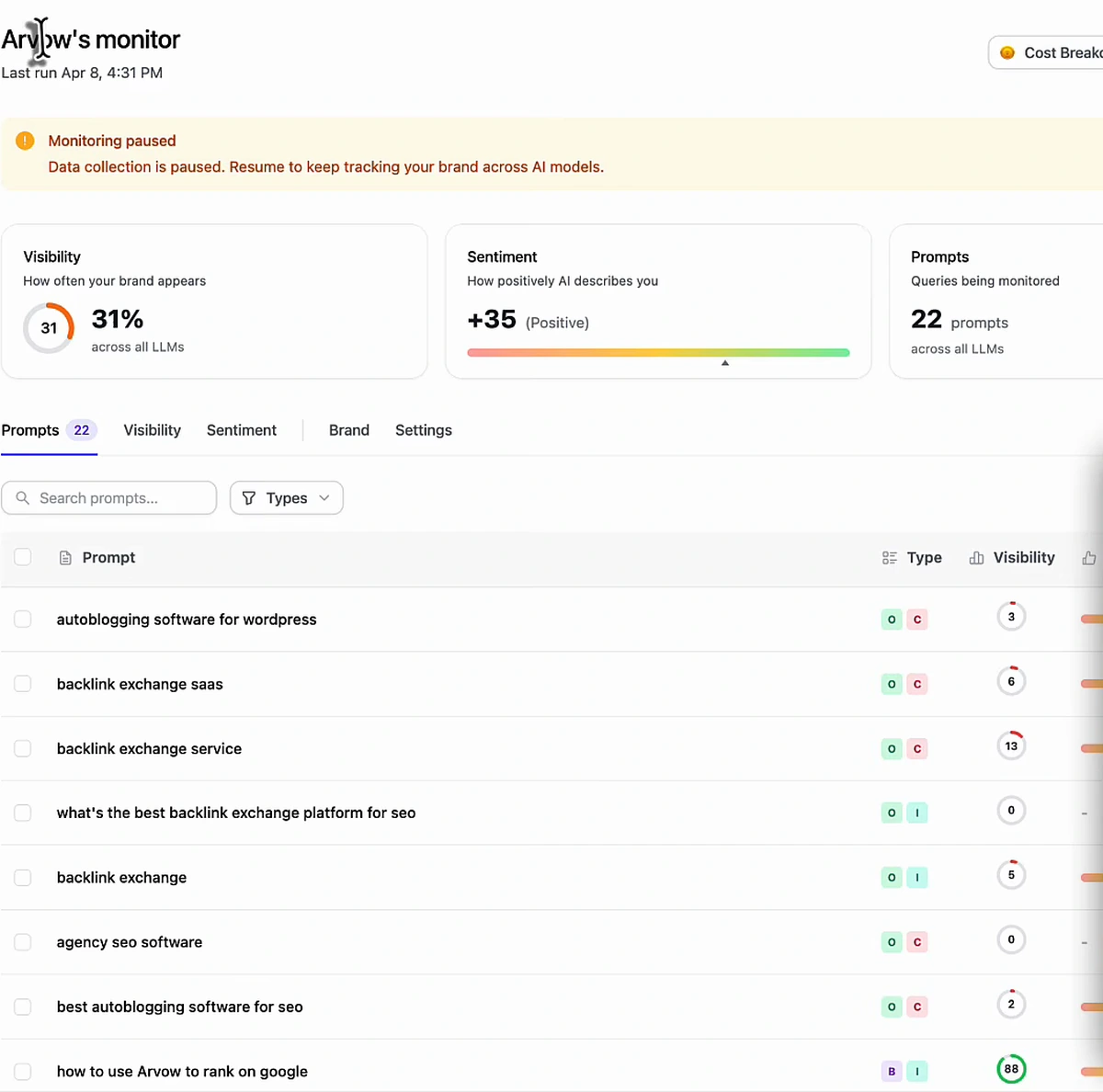This screenshot has height=1092, width=1103.
Task: Sort by the Type column header
Action: tap(912, 558)
